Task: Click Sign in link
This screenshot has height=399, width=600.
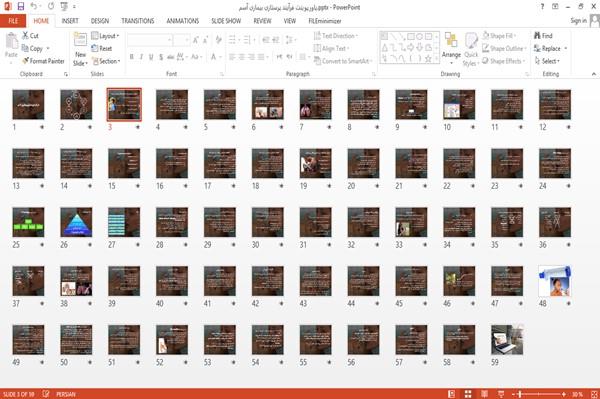Action: tap(578, 20)
